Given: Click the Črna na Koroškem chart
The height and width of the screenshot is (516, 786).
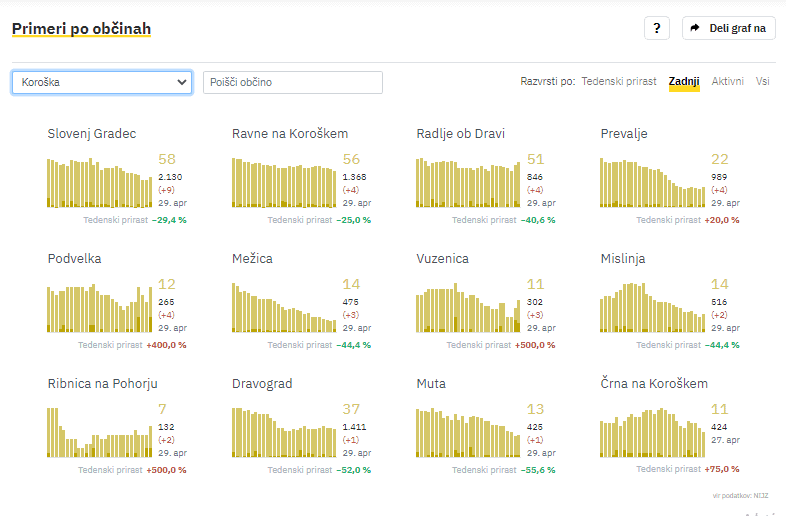Looking at the screenshot, I should pyautogui.click(x=652, y=432).
